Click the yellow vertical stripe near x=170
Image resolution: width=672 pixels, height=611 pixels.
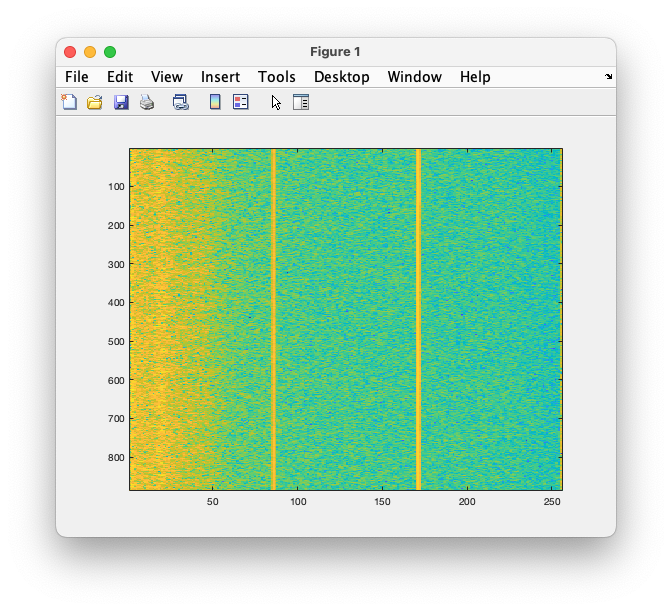(418, 320)
